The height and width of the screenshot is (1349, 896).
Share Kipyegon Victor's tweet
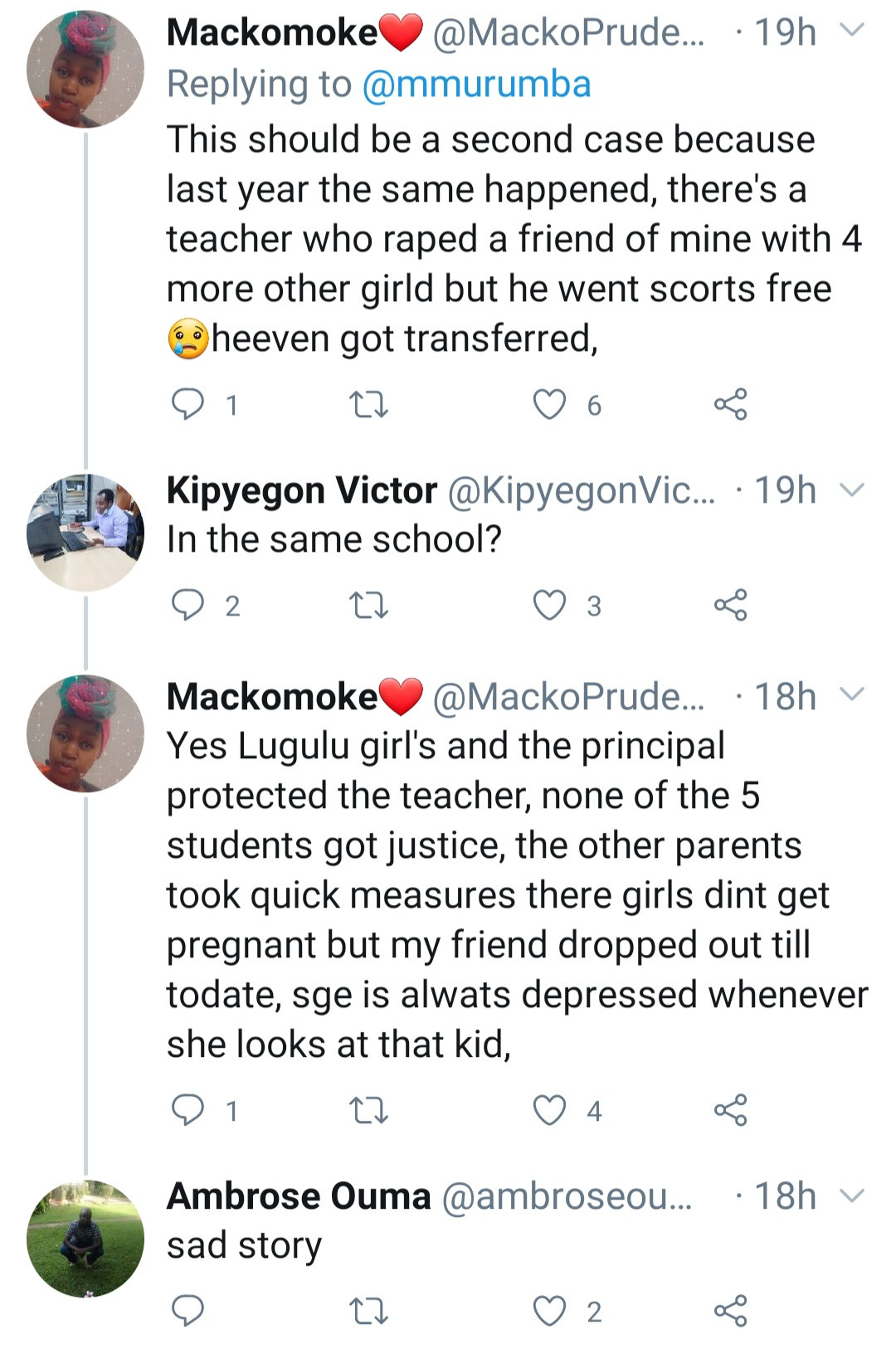(x=730, y=605)
